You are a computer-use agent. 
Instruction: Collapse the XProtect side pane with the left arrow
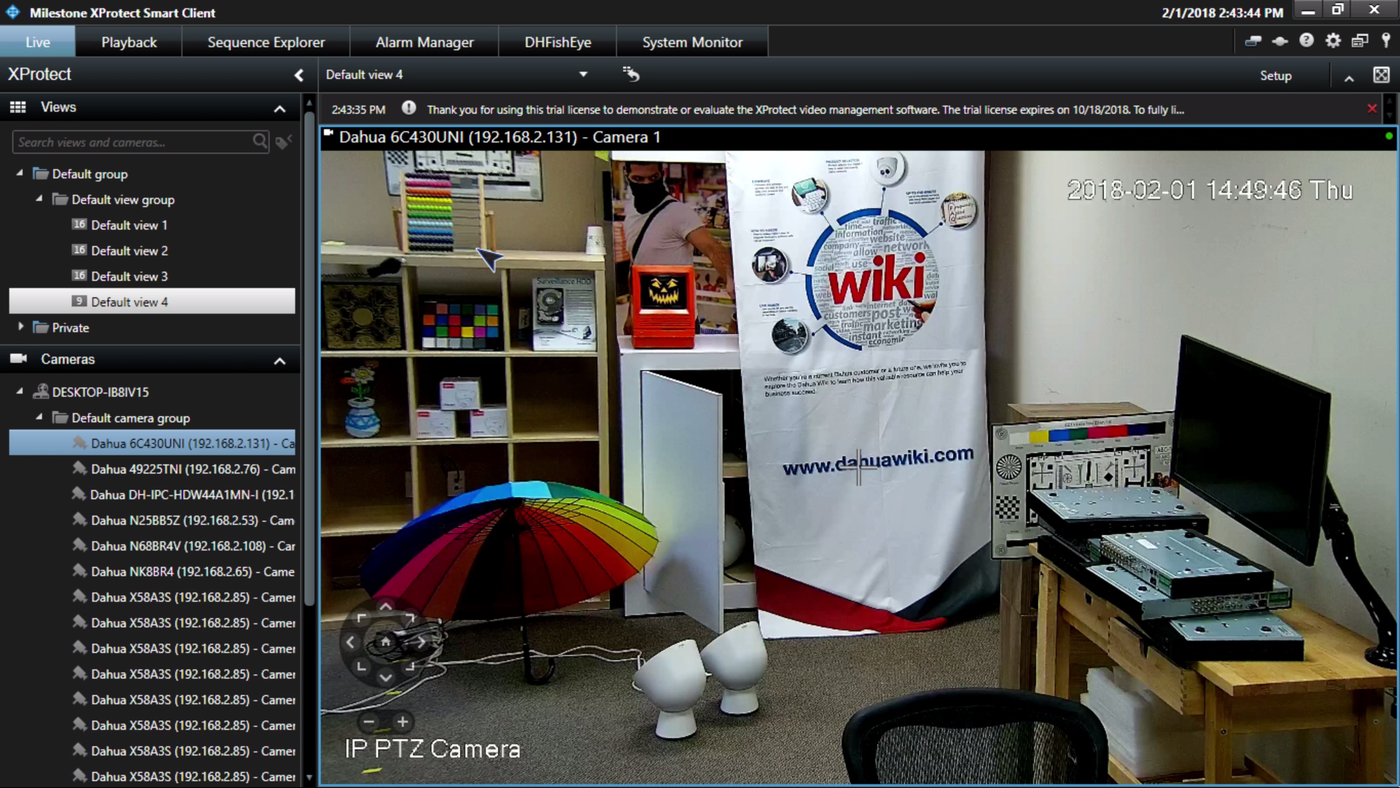[x=298, y=75]
